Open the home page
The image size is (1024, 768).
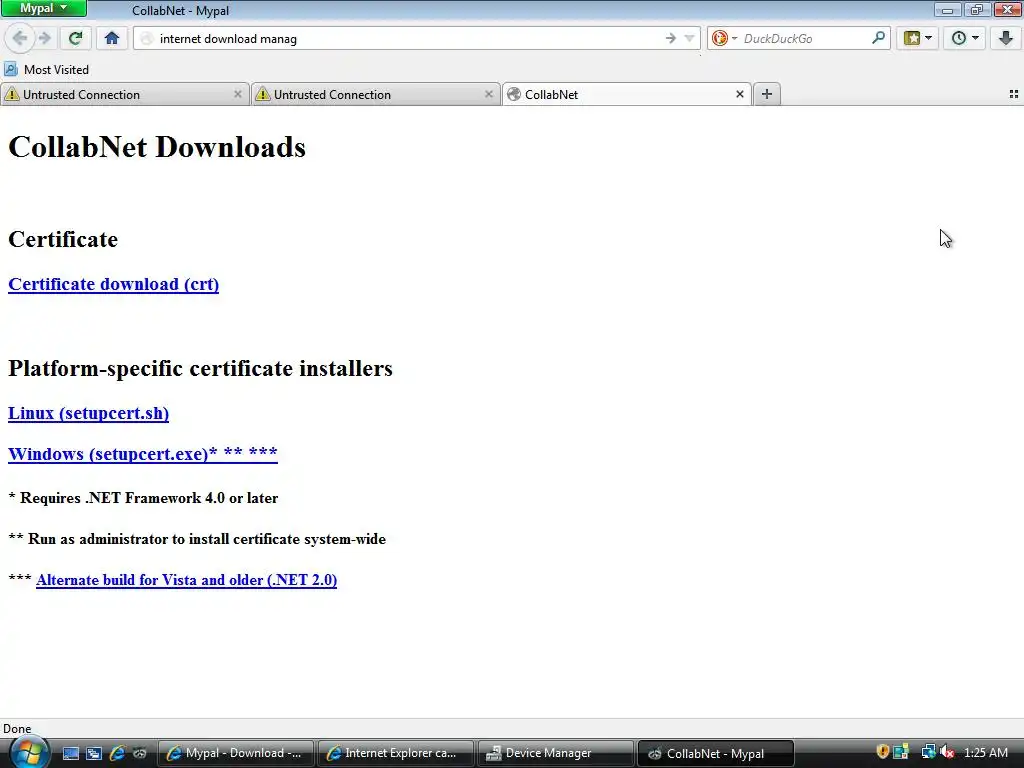pos(112,39)
